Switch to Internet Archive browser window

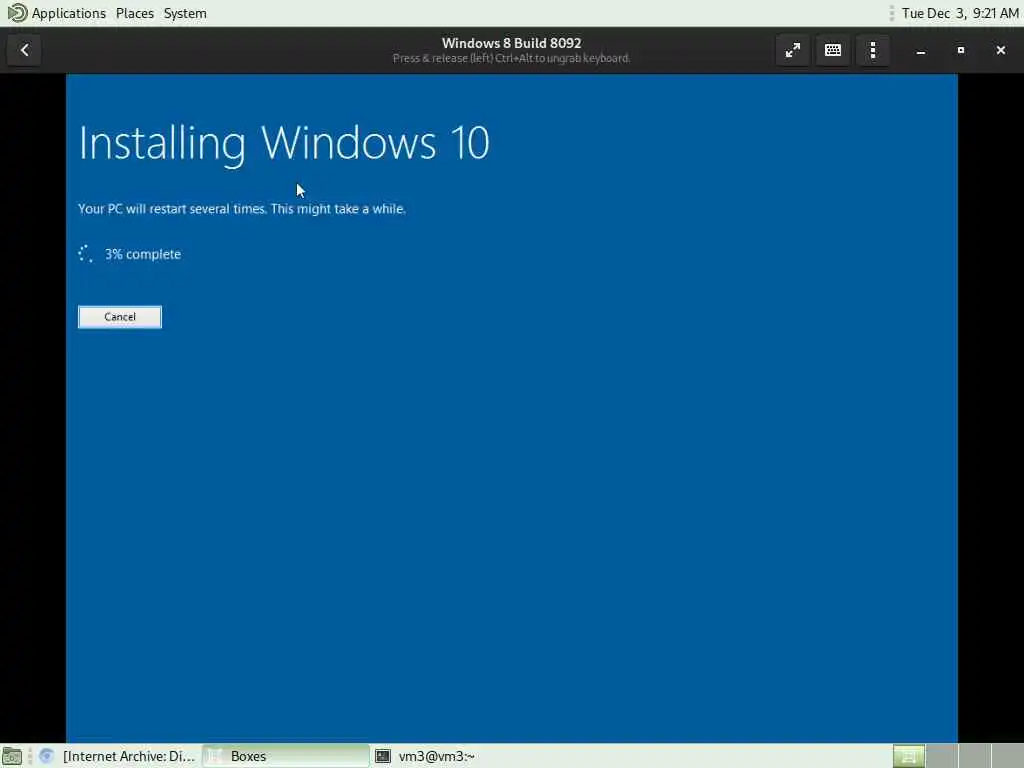(x=118, y=756)
